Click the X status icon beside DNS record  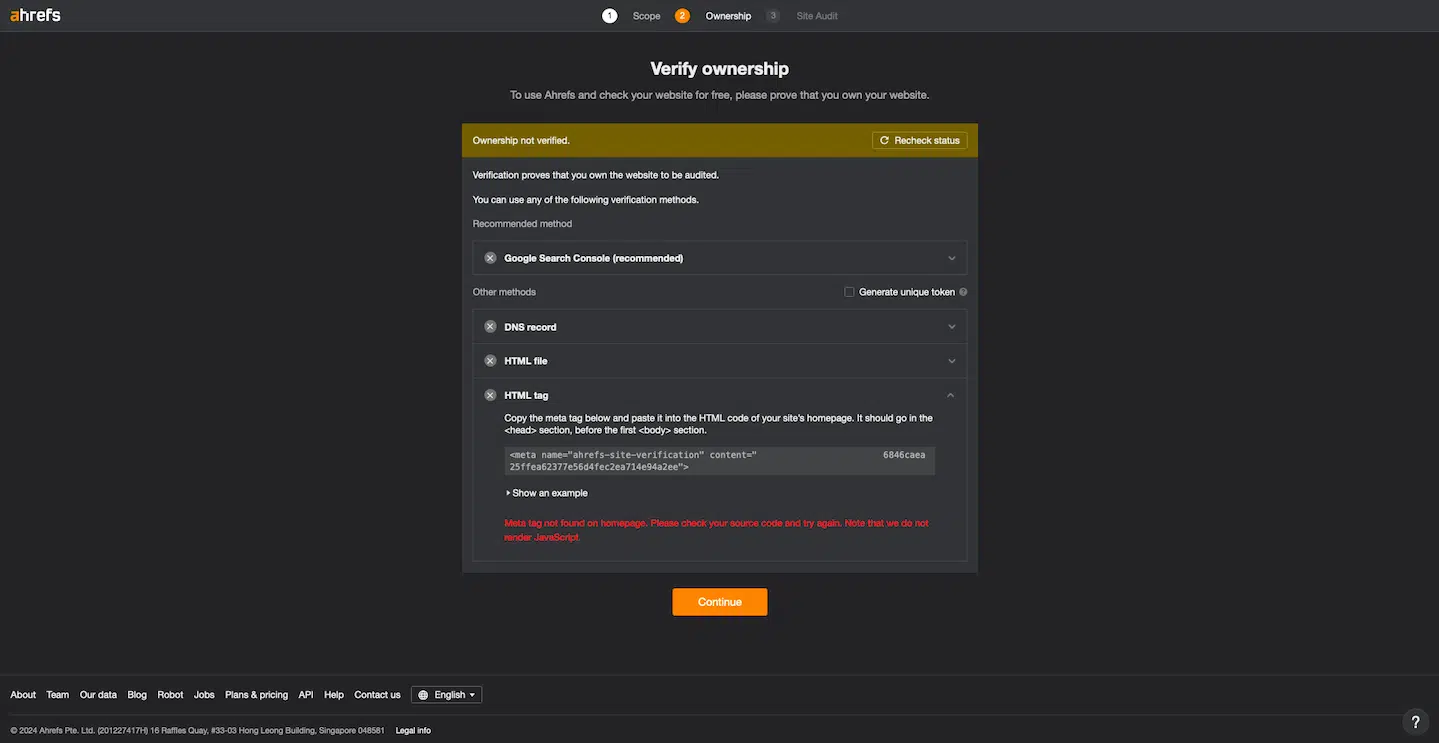pyautogui.click(x=490, y=327)
